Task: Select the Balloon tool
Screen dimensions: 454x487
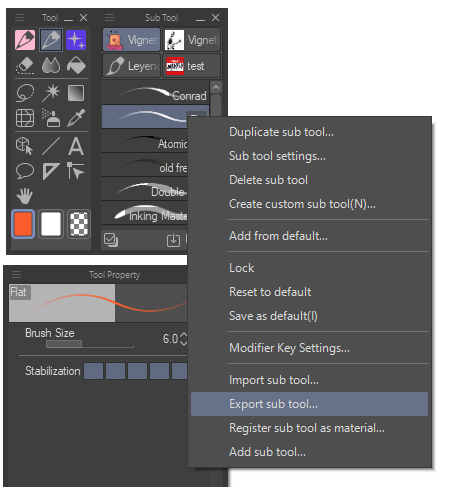Action: click(25, 171)
